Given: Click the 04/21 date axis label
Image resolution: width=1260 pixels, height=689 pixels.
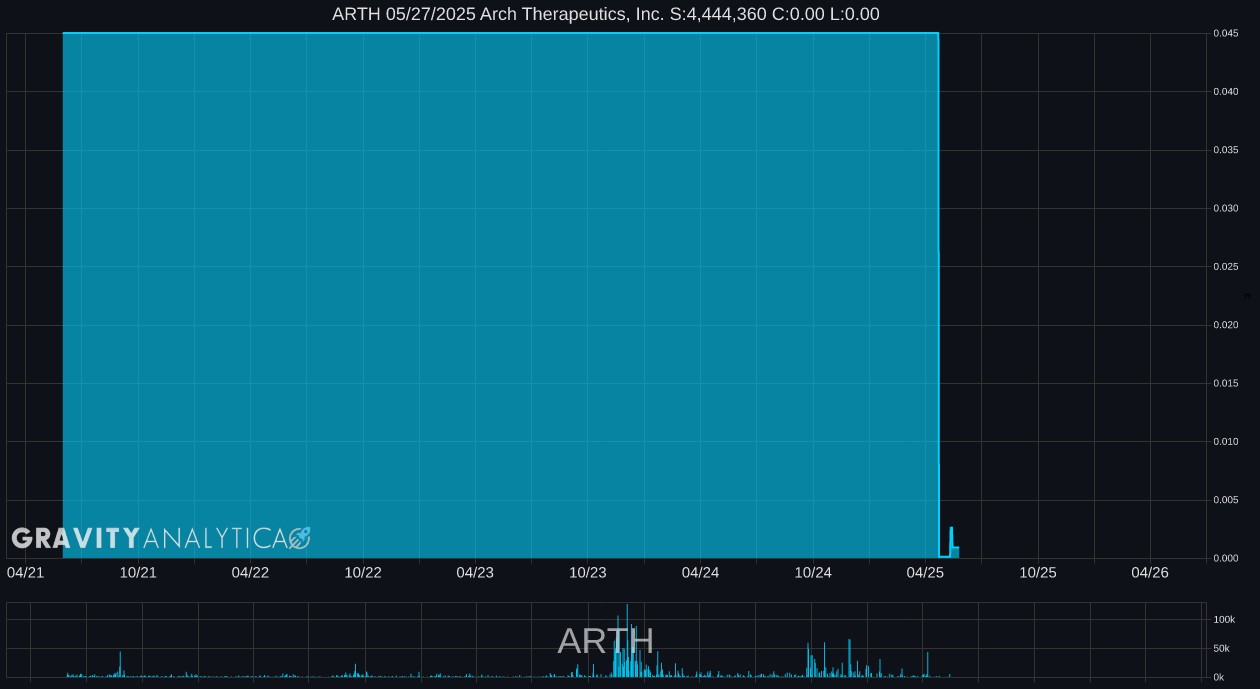Looking at the screenshot, I should [25, 572].
